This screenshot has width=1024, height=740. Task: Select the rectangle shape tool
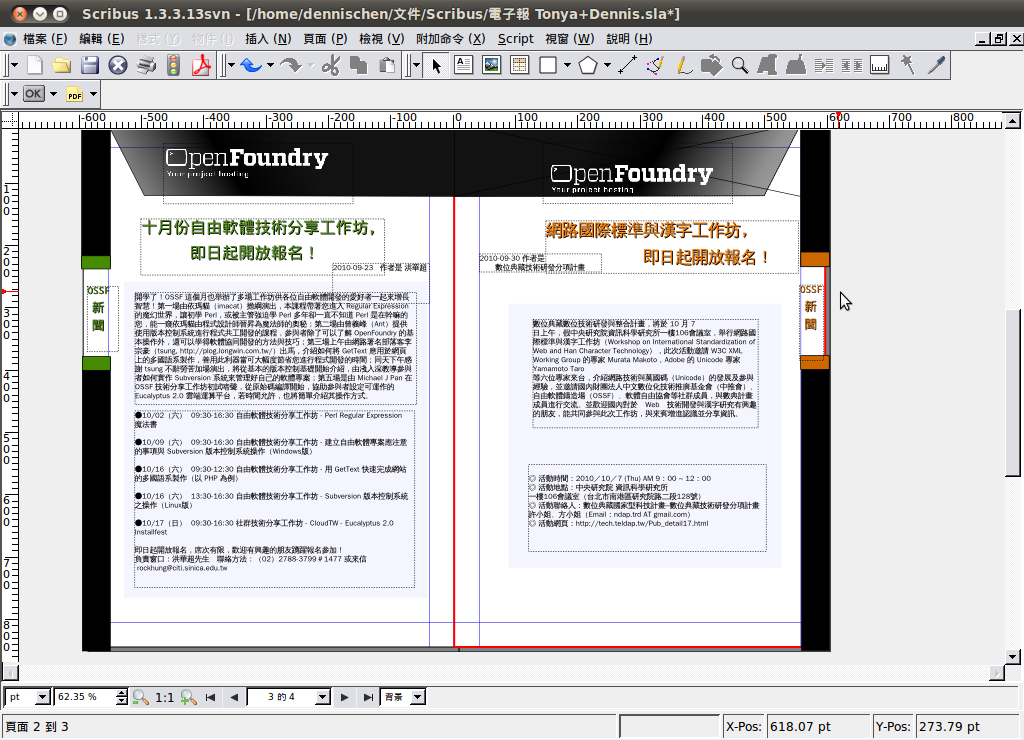click(548, 65)
